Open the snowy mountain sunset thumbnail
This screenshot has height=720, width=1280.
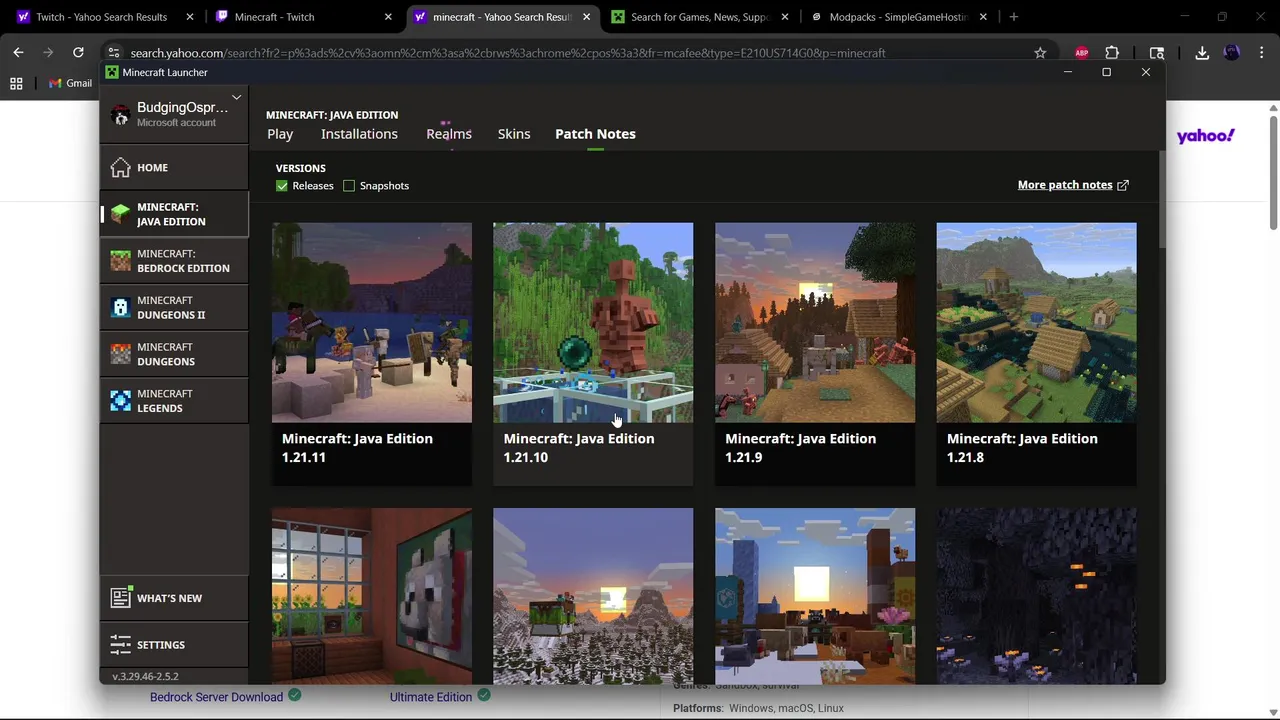coord(593,596)
